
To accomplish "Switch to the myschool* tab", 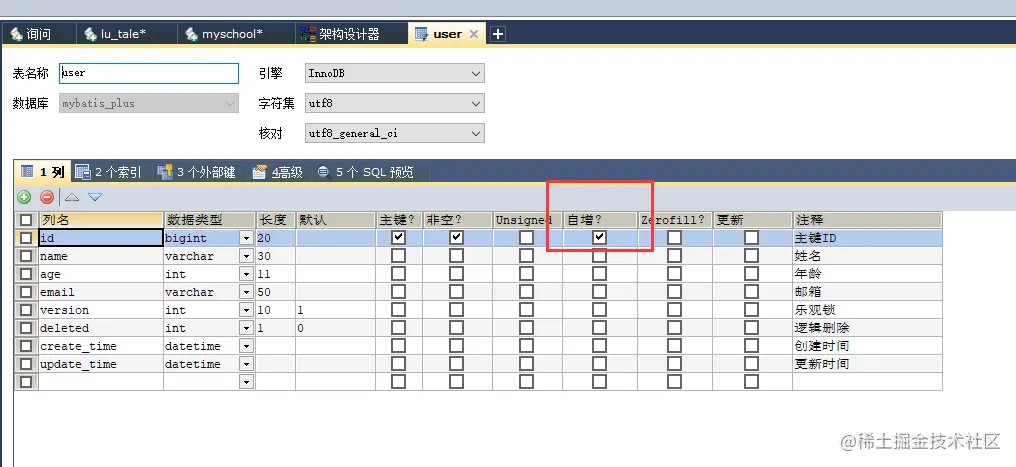I will coord(236,34).
